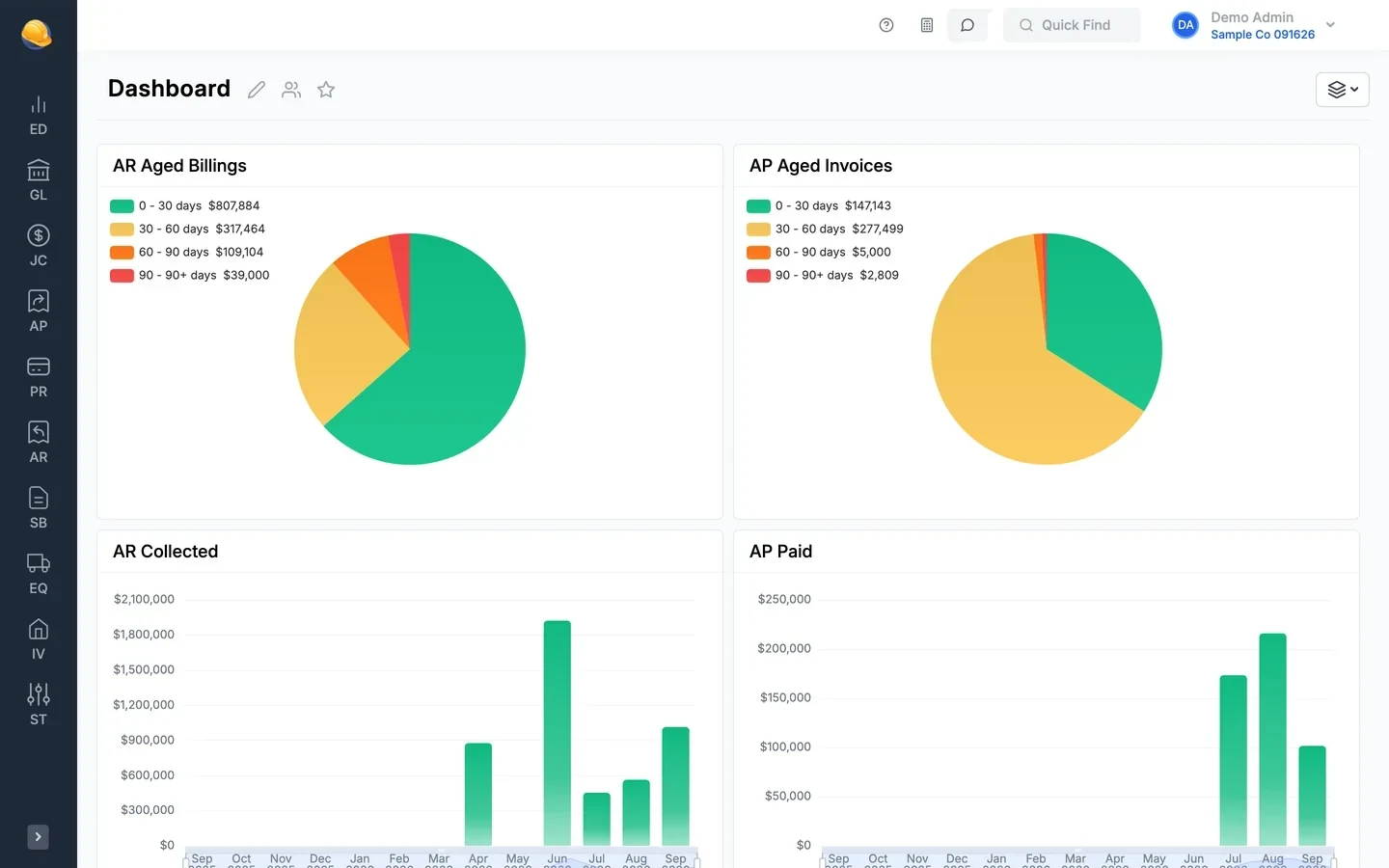Toggle AR 60 - 90 days legend swatch
This screenshot has height=868, width=1389.
122,252
